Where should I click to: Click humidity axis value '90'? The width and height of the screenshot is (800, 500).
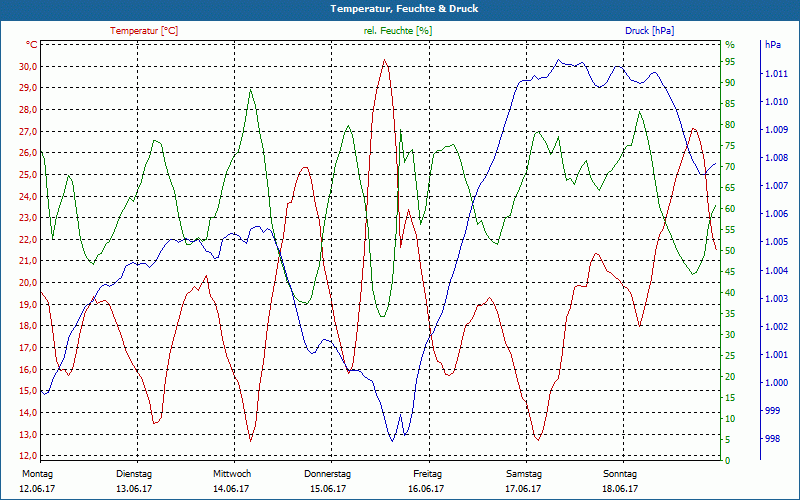pos(730,83)
